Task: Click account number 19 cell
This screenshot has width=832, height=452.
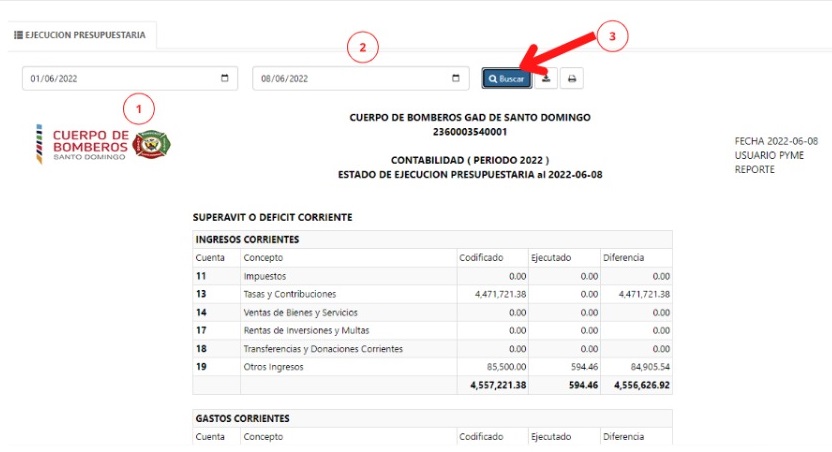Action: pos(216,367)
